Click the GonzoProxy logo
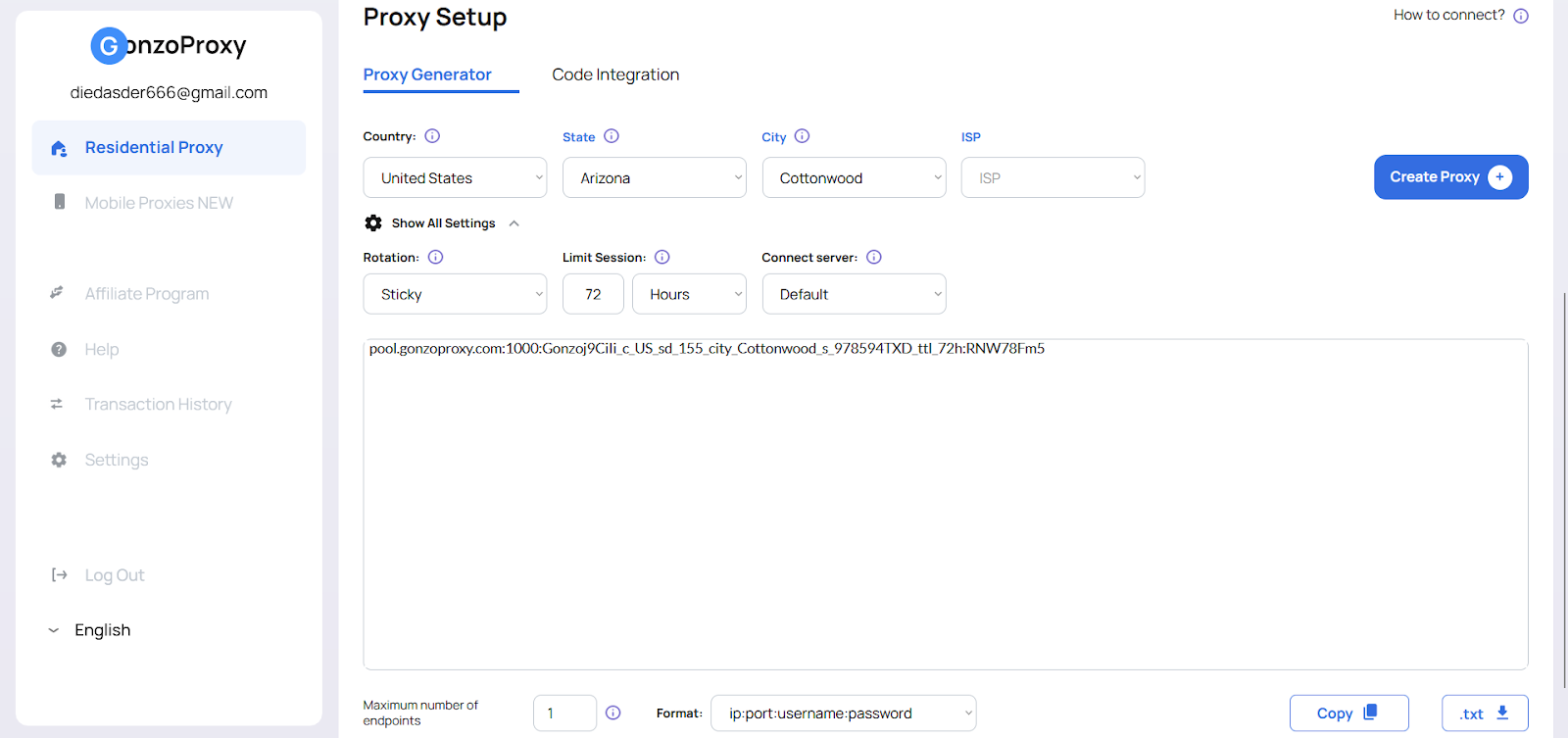This screenshot has height=738, width=1568. (x=169, y=45)
